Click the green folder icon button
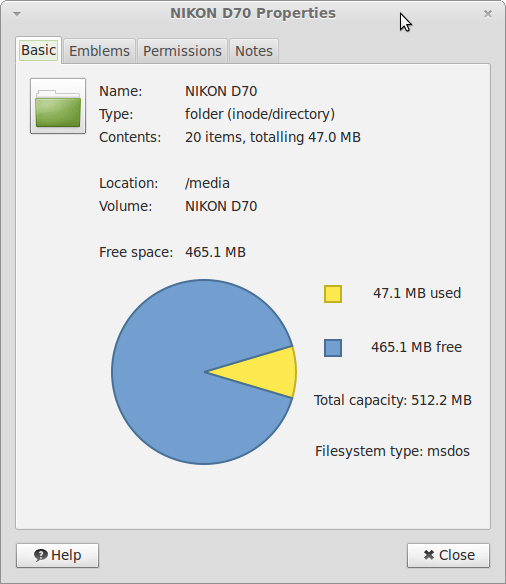 point(58,106)
